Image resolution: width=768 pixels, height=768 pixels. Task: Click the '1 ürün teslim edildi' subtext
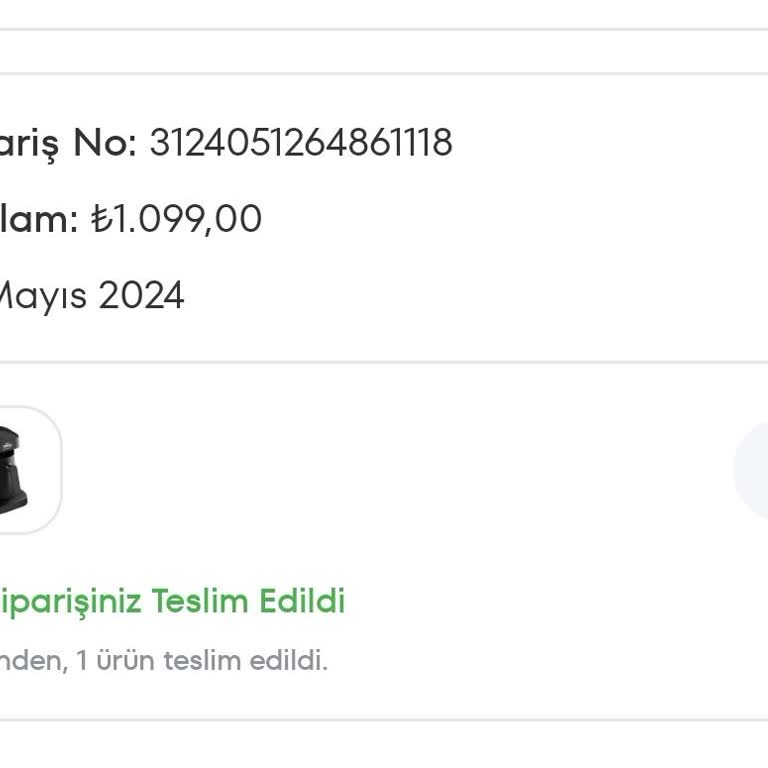(x=202, y=660)
